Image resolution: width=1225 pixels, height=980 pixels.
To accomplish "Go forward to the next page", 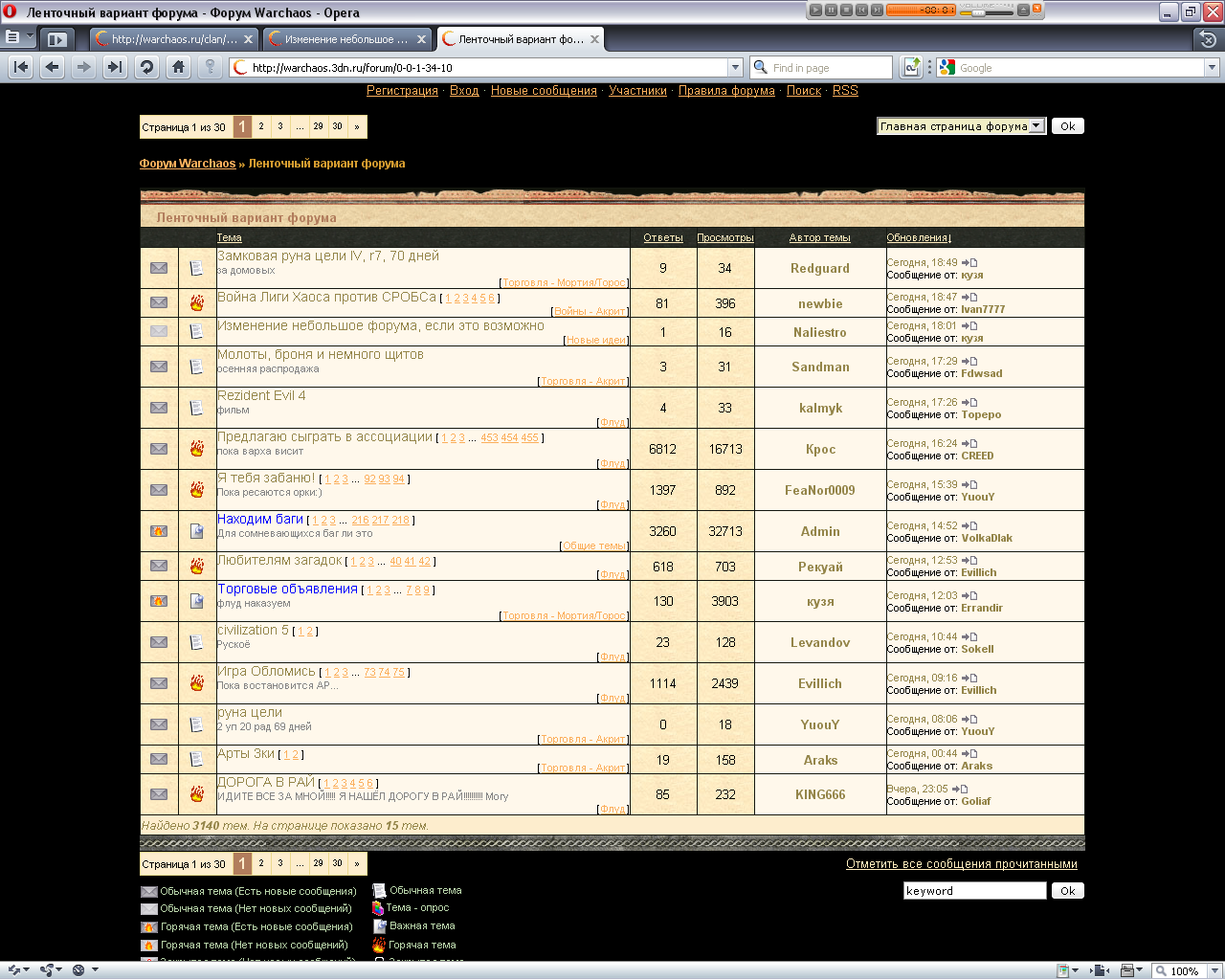I will 83,67.
